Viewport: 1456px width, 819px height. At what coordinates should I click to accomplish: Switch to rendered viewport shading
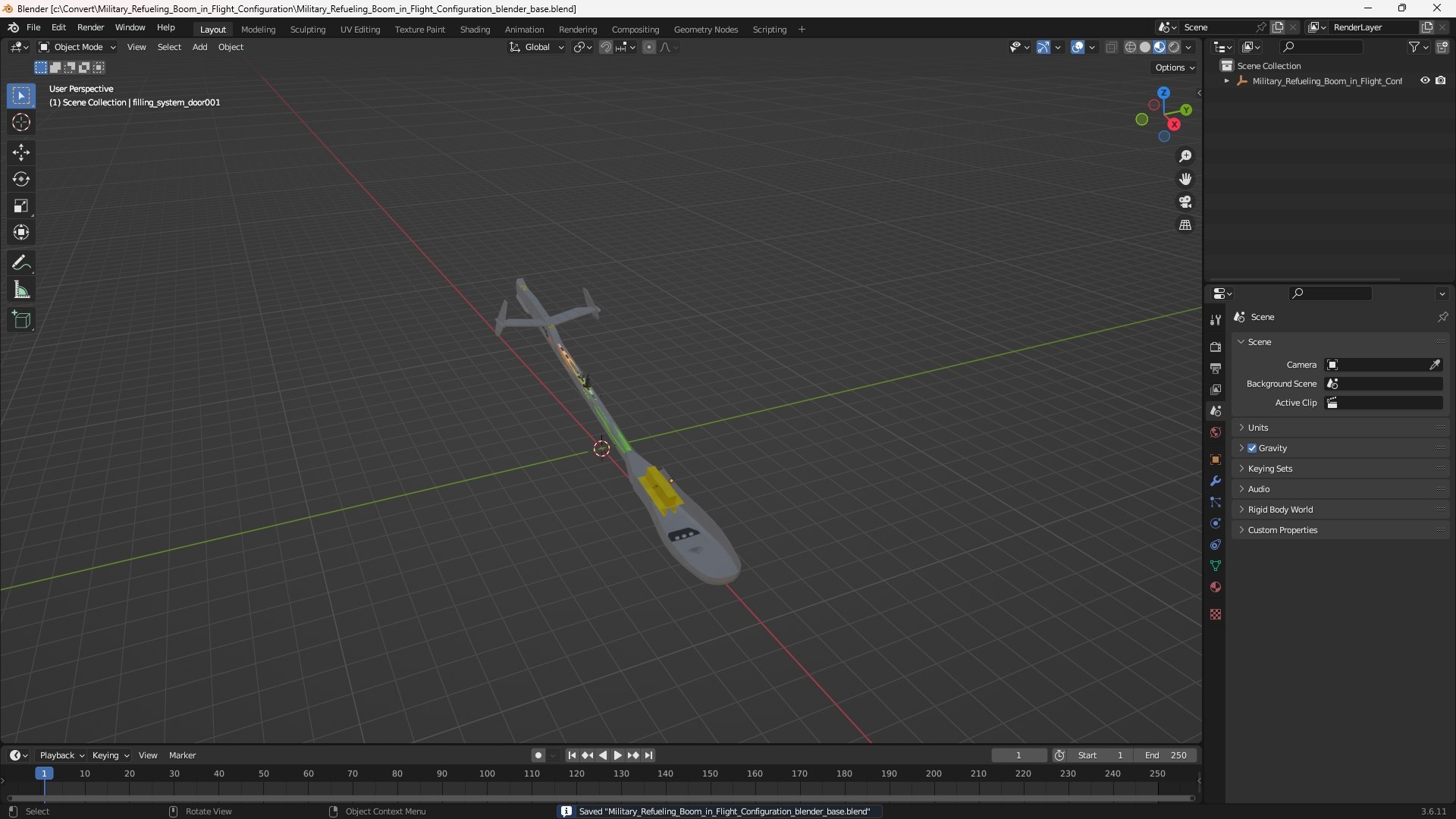[x=1174, y=47]
